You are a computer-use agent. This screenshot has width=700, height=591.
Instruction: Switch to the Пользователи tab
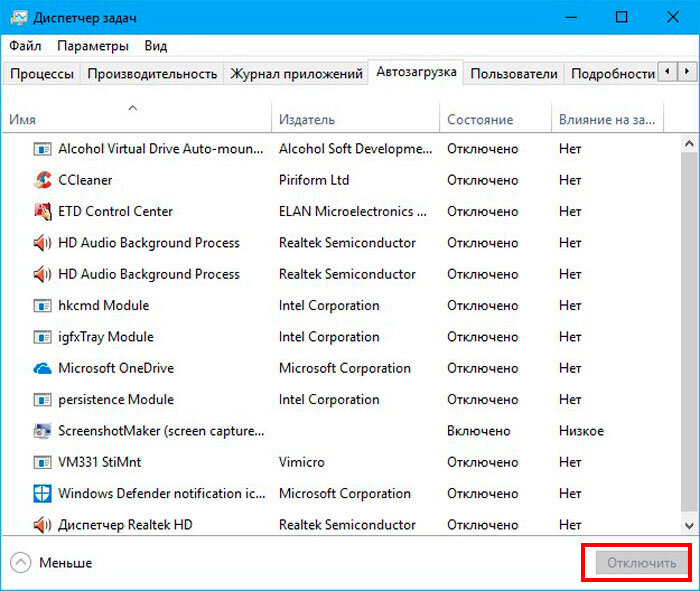(x=514, y=73)
